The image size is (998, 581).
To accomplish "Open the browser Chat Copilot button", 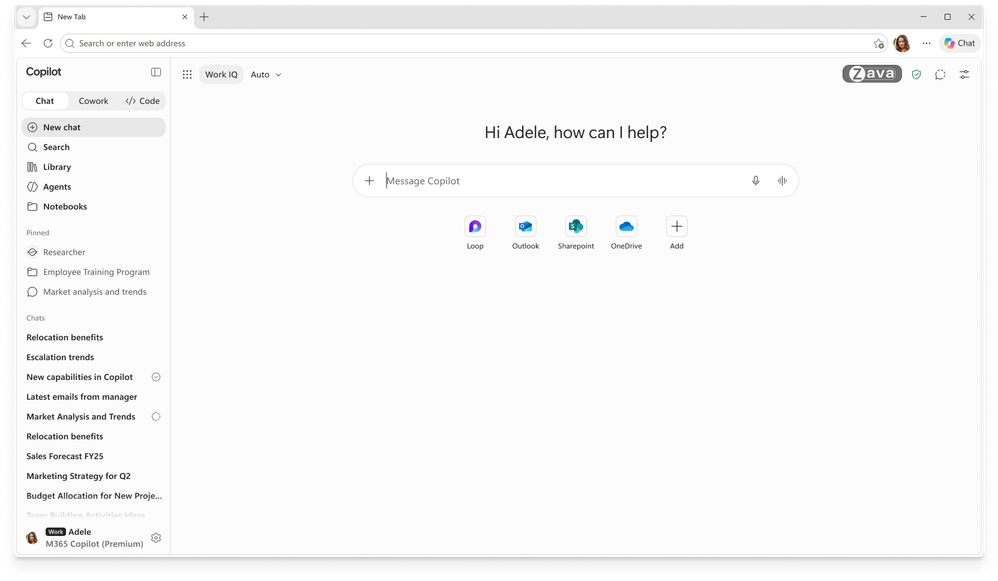I will pos(959,43).
